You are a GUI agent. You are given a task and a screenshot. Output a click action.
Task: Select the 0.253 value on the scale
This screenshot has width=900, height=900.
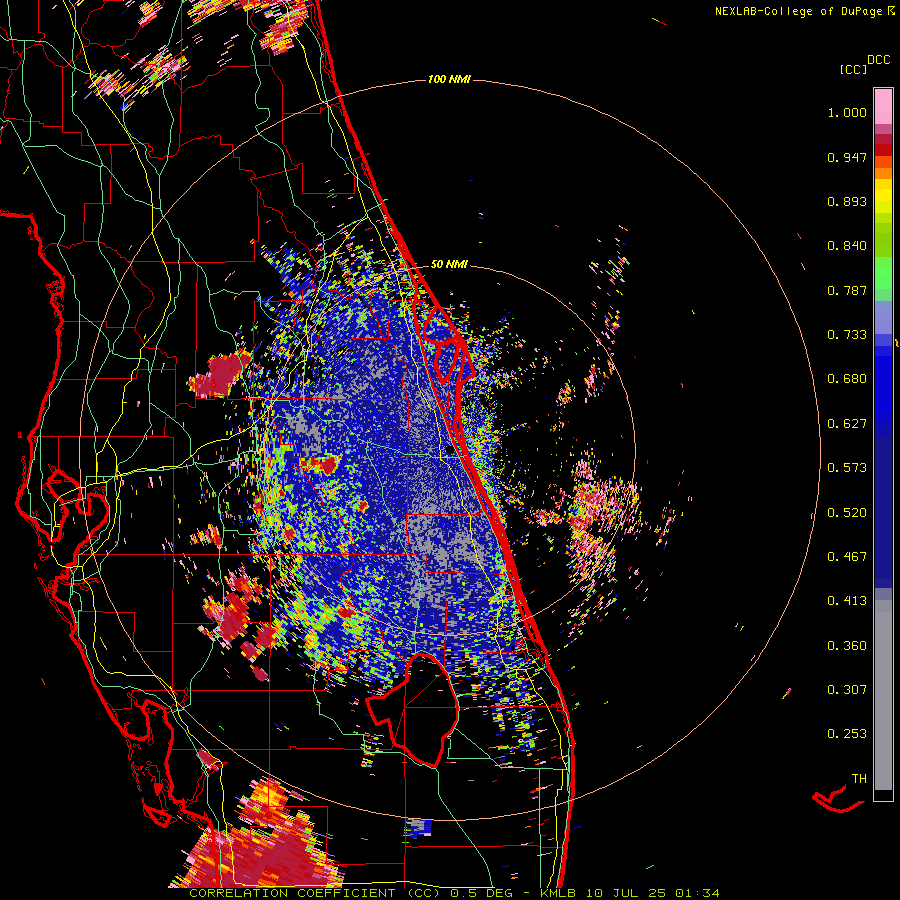point(847,734)
